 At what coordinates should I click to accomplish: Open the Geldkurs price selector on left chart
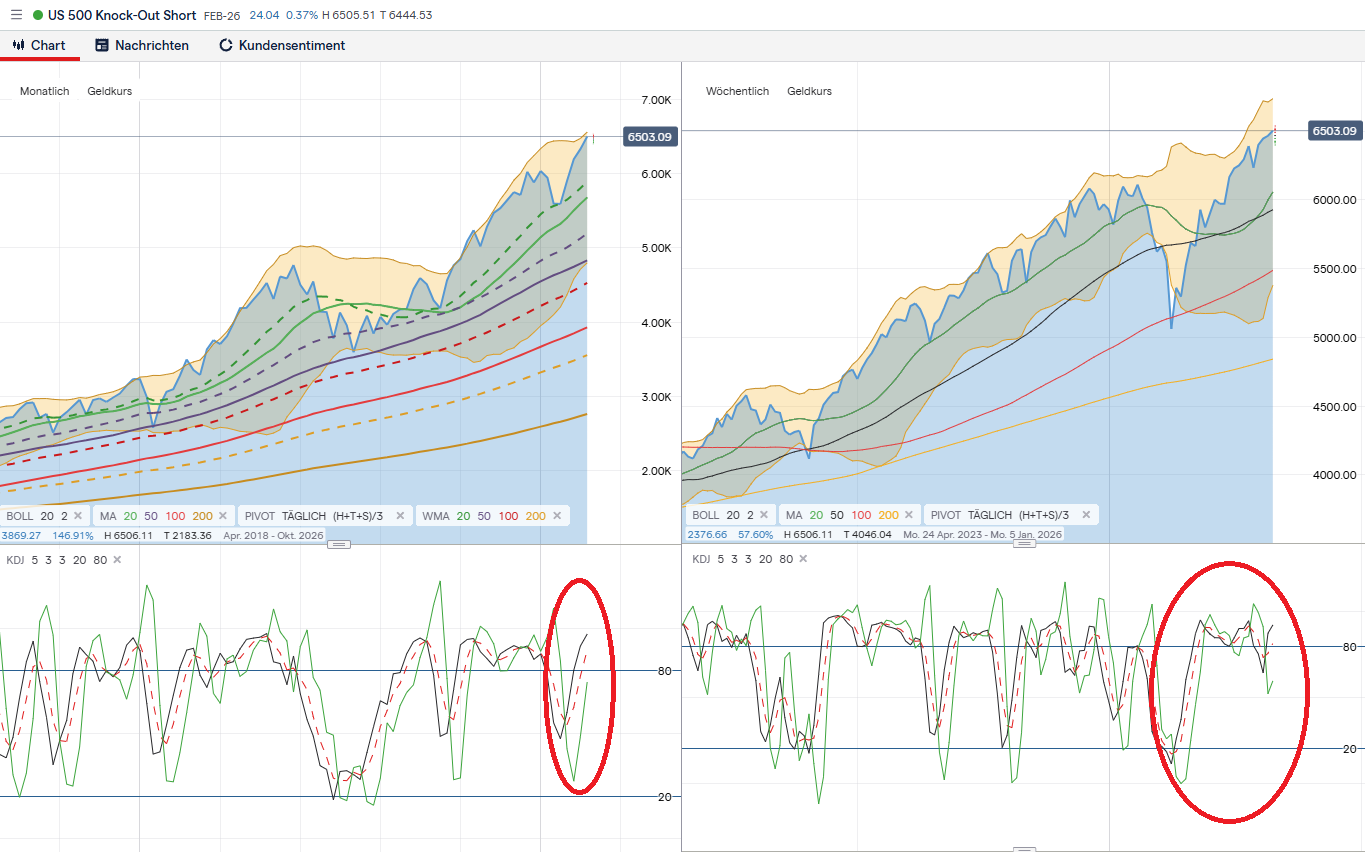(x=110, y=91)
